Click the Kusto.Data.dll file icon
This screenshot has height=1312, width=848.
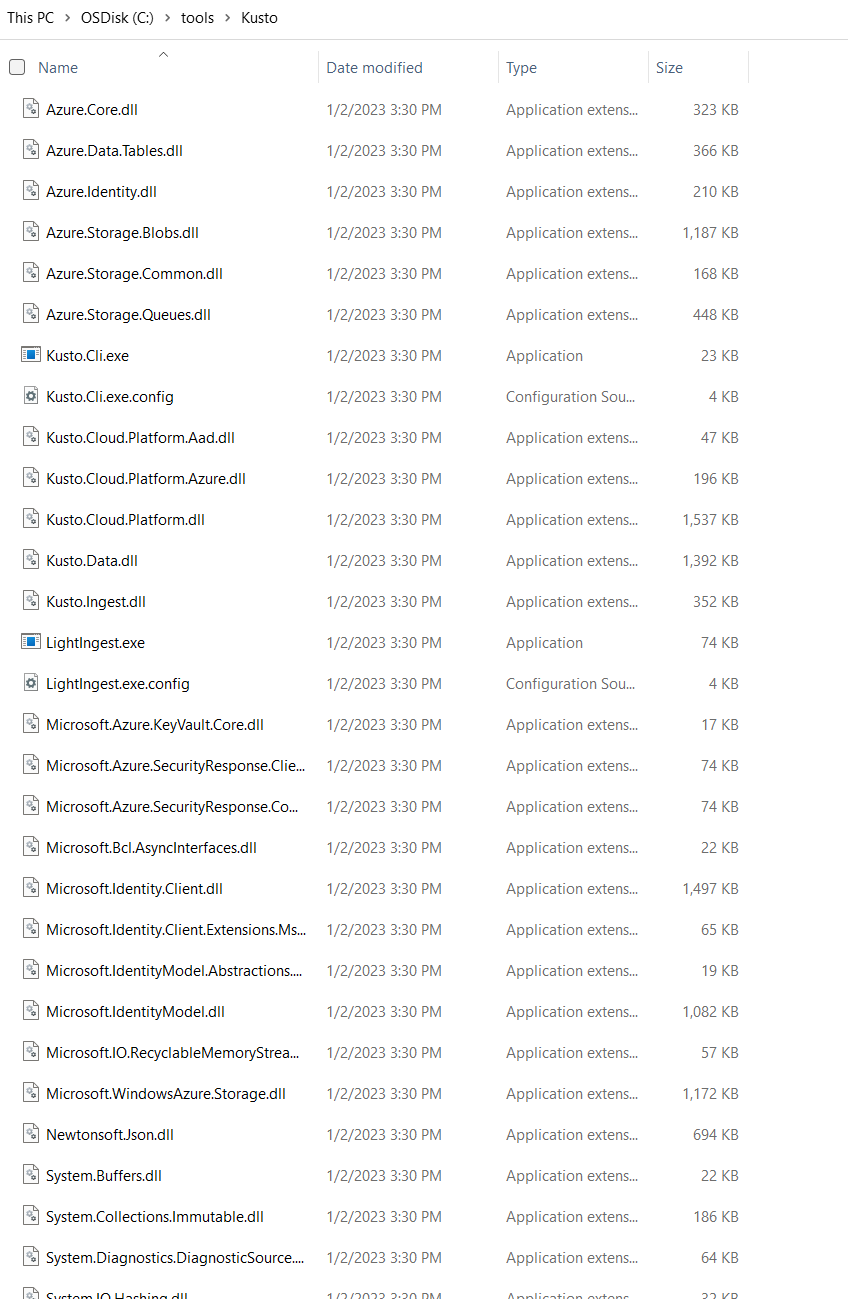(x=30, y=560)
